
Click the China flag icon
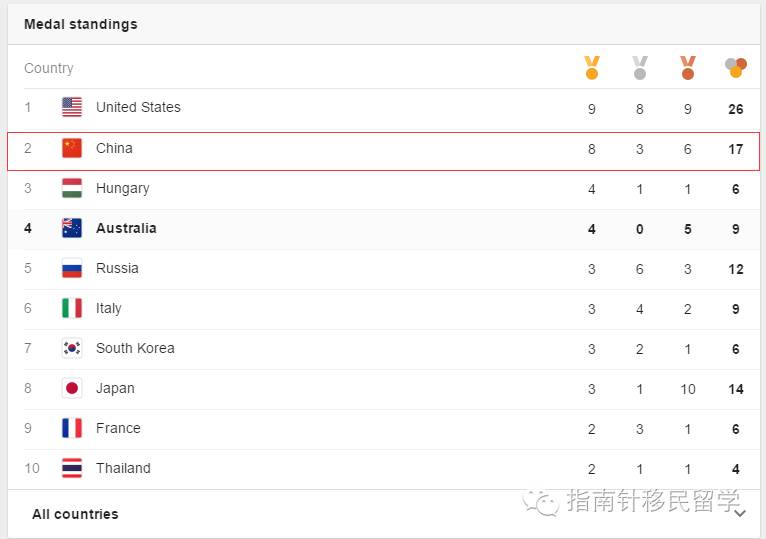[72, 148]
